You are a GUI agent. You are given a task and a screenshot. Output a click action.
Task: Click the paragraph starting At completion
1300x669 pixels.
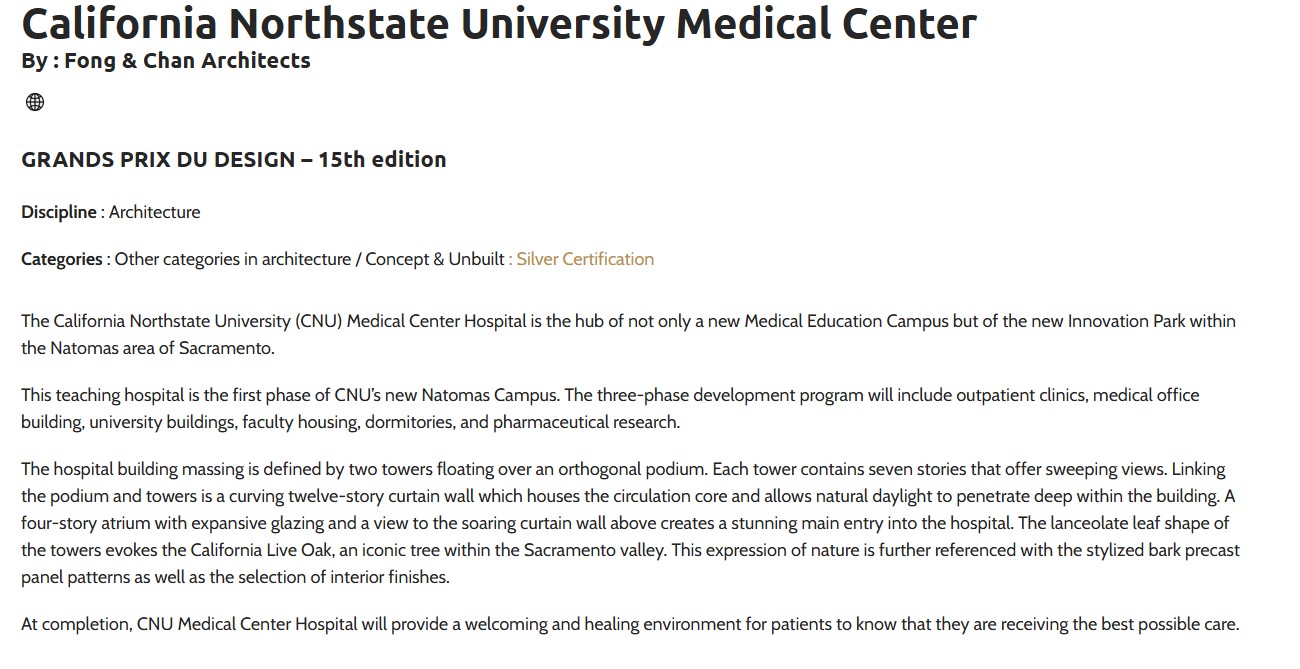[x=630, y=624]
